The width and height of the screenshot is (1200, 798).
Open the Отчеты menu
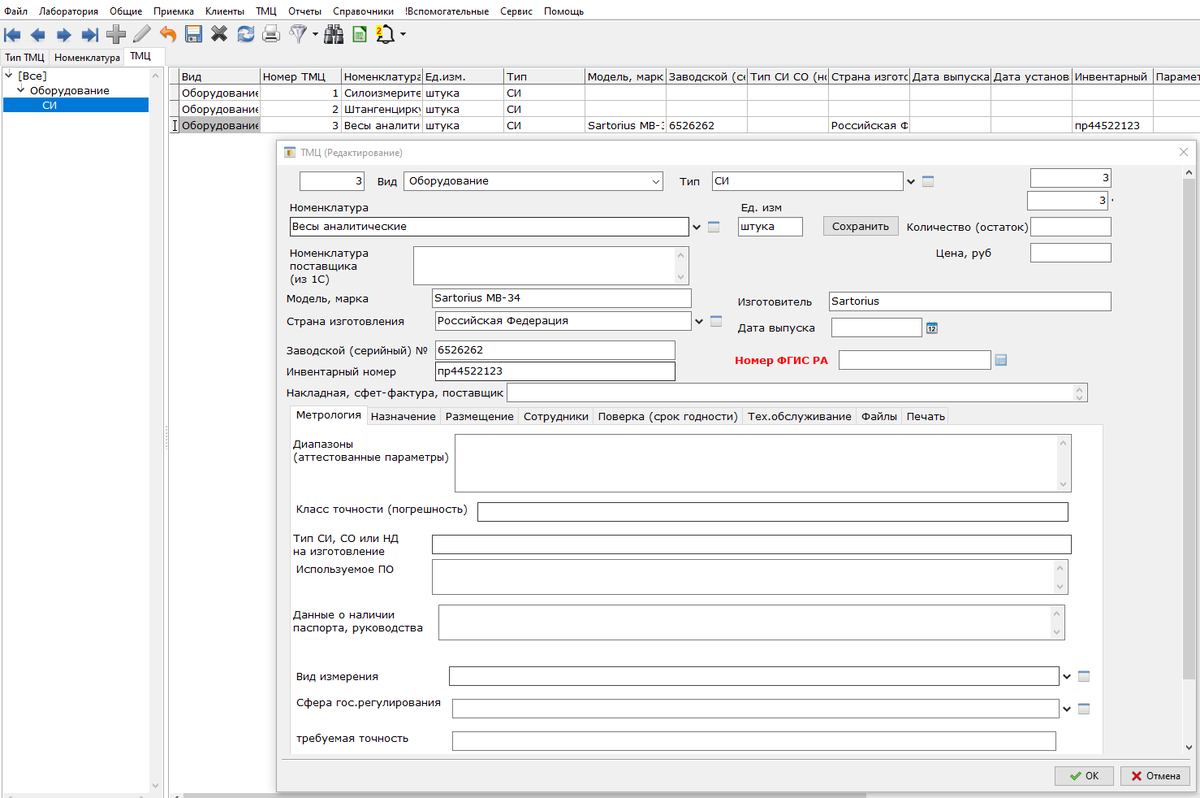[x=304, y=11]
